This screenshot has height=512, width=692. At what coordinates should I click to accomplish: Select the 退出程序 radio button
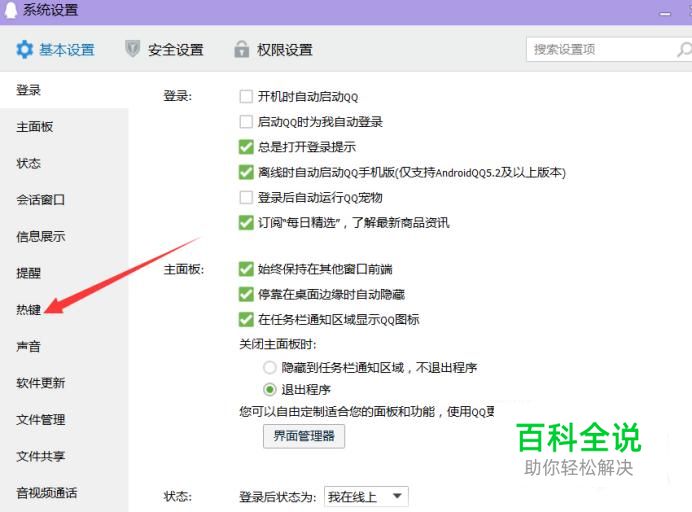pyautogui.click(x=270, y=390)
